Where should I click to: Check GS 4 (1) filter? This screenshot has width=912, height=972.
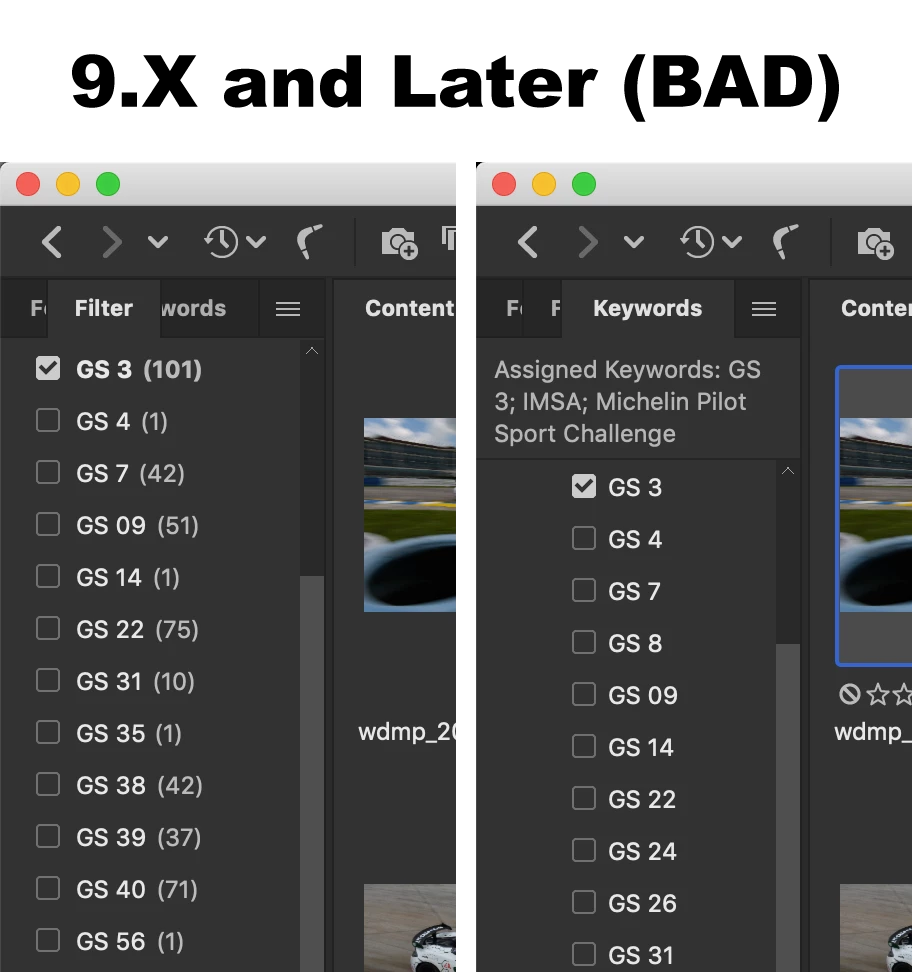(48, 420)
